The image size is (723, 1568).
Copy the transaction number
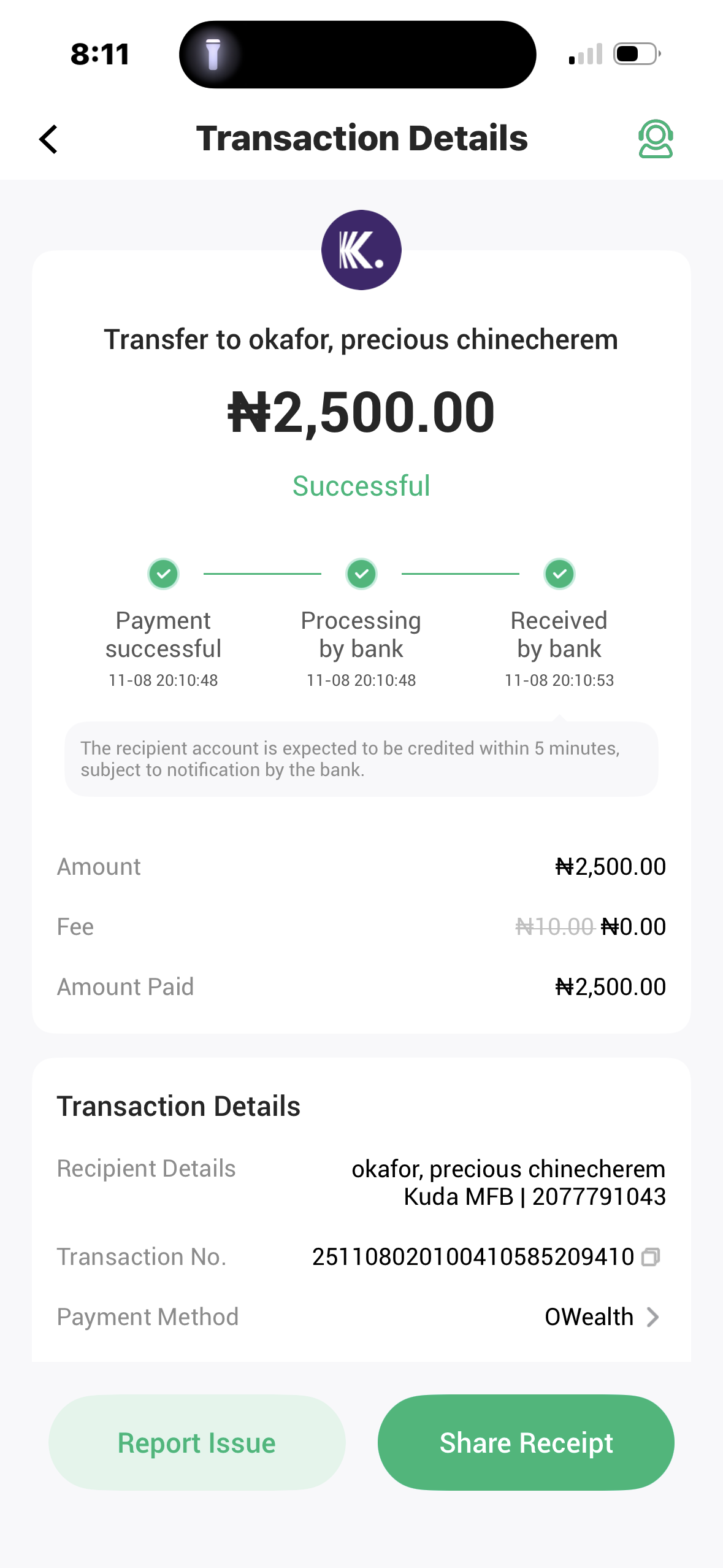pyautogui.click(x=651, y=1258)
